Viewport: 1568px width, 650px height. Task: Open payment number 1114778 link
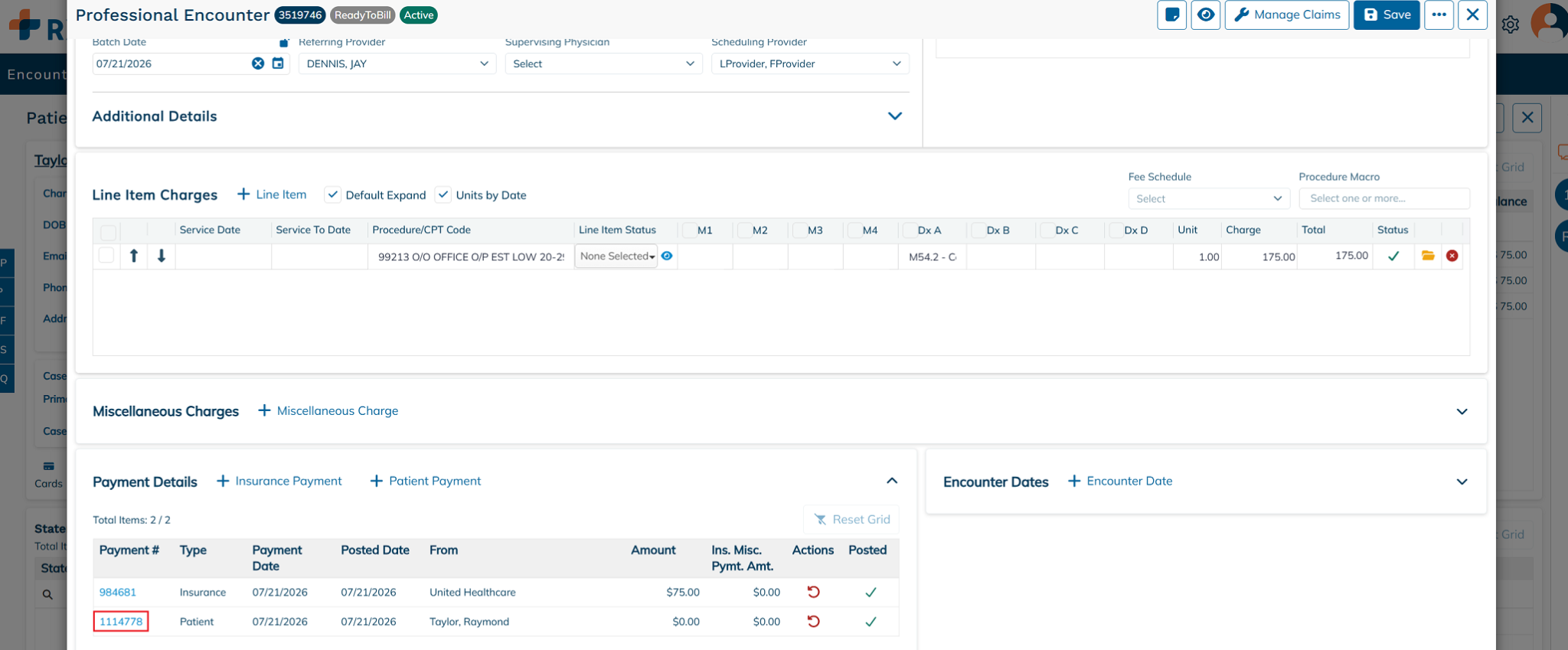point(121,622)
